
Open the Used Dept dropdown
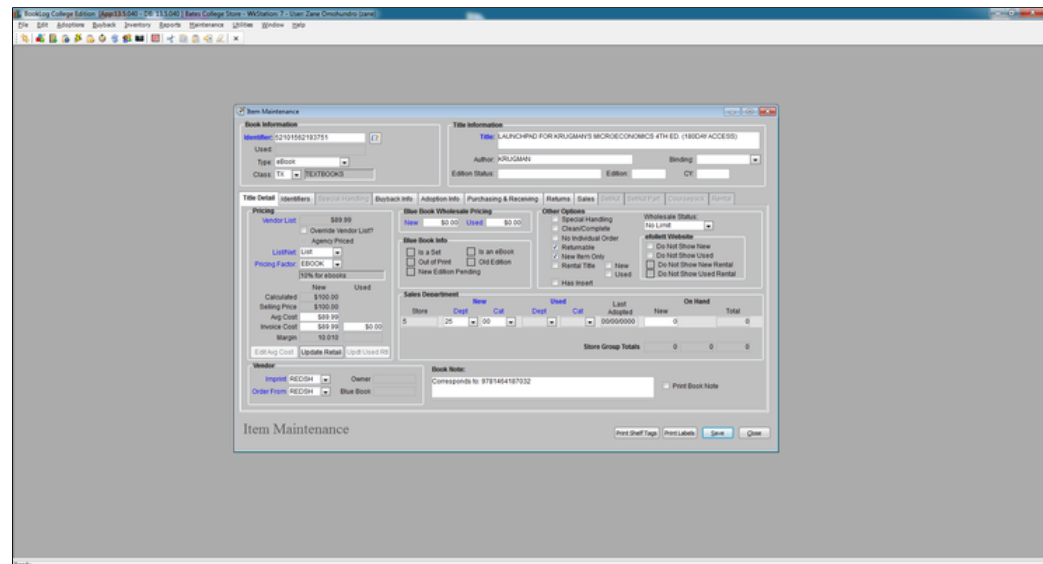point(551,322)
